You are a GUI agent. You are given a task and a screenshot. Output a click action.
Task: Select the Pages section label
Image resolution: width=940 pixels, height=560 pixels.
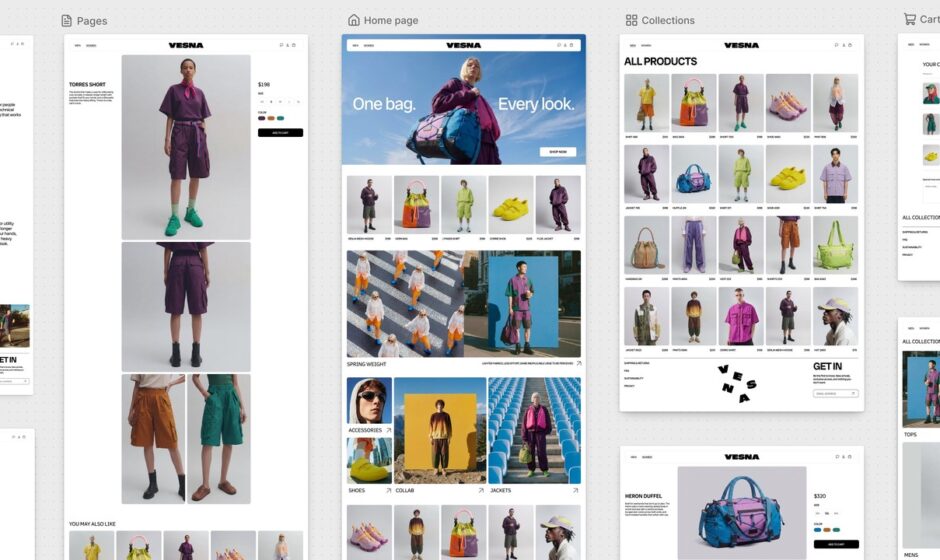point(92,21)
